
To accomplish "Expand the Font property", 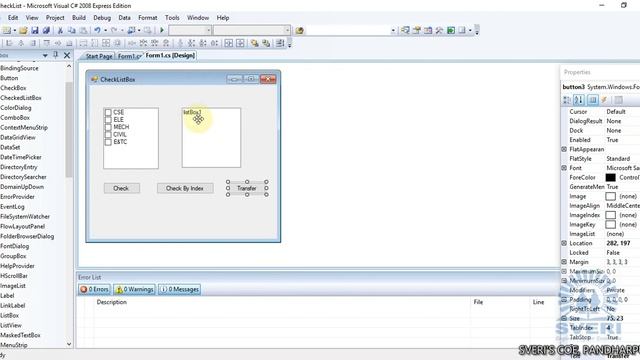I will [x=564, y=168].
